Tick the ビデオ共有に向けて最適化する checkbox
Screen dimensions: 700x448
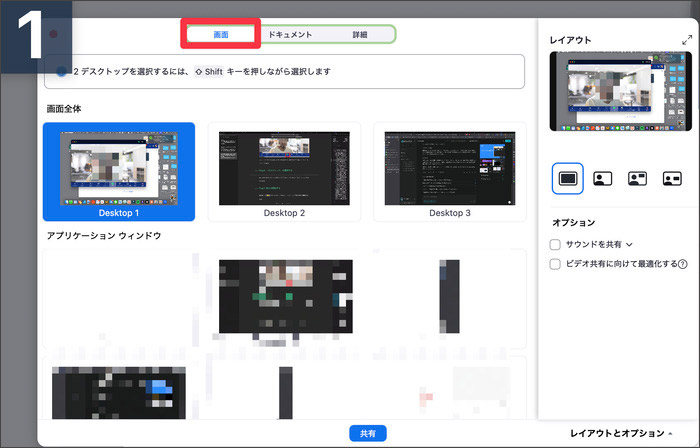click(555, 264)
